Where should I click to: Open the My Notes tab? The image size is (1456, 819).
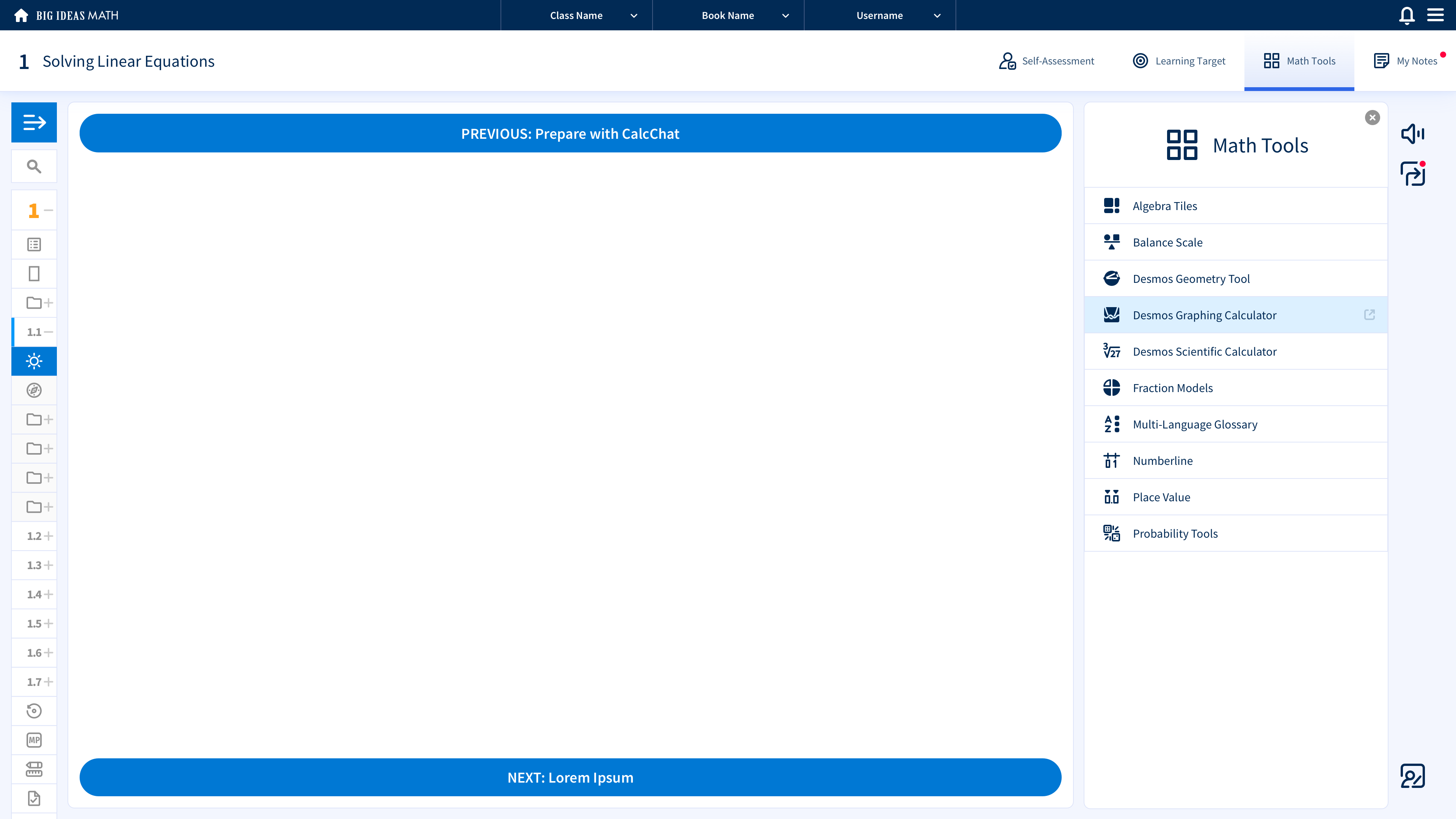1406,61
